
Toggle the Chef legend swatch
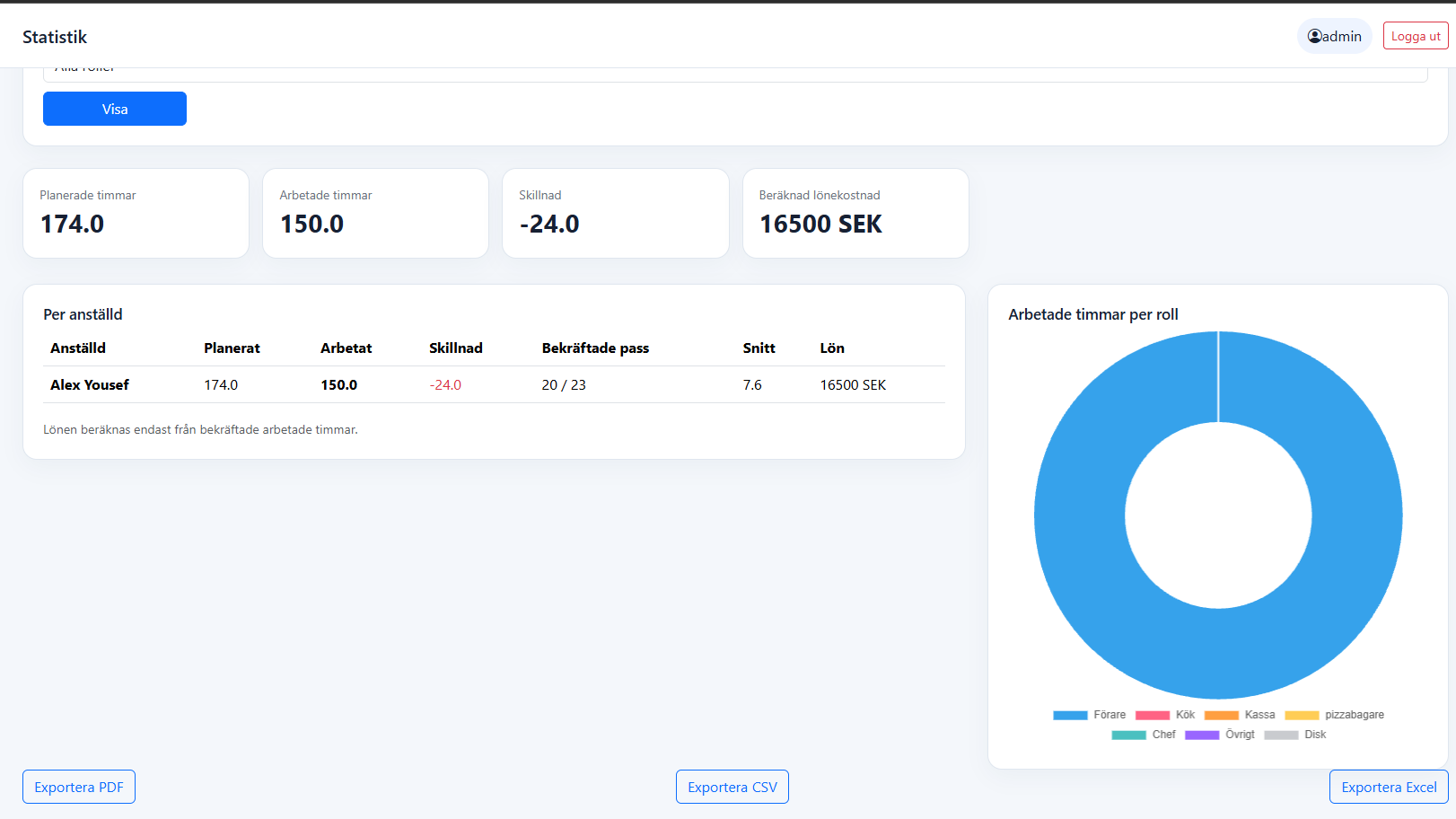tap(1128, 735)
